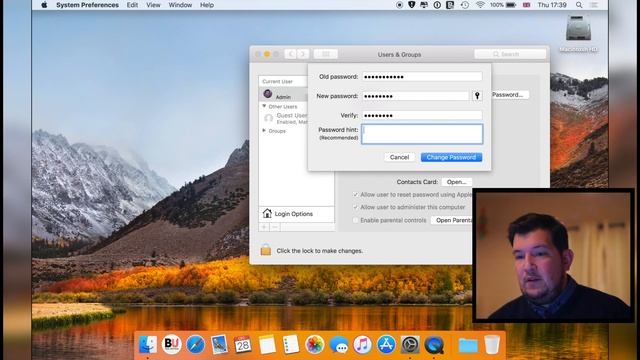Show all preferences grid button
The height and width of the screenshot is (360, 640).
coord(325,54)
